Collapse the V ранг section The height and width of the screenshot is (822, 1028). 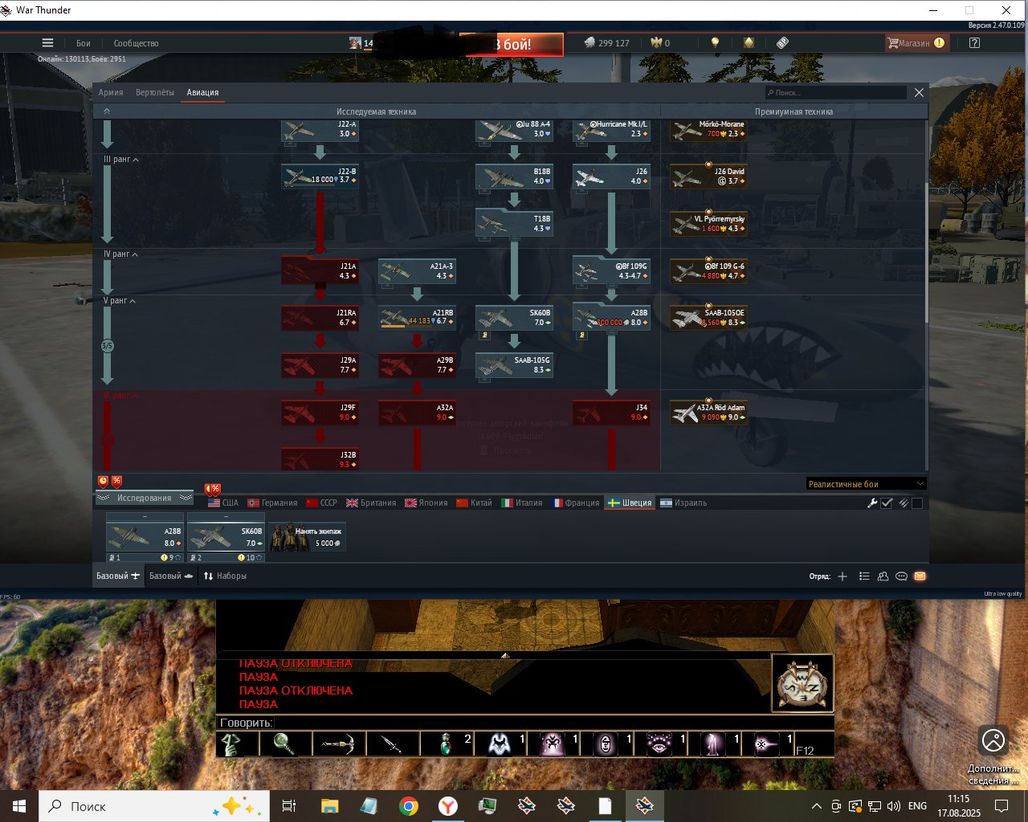(x=119, y=301)
